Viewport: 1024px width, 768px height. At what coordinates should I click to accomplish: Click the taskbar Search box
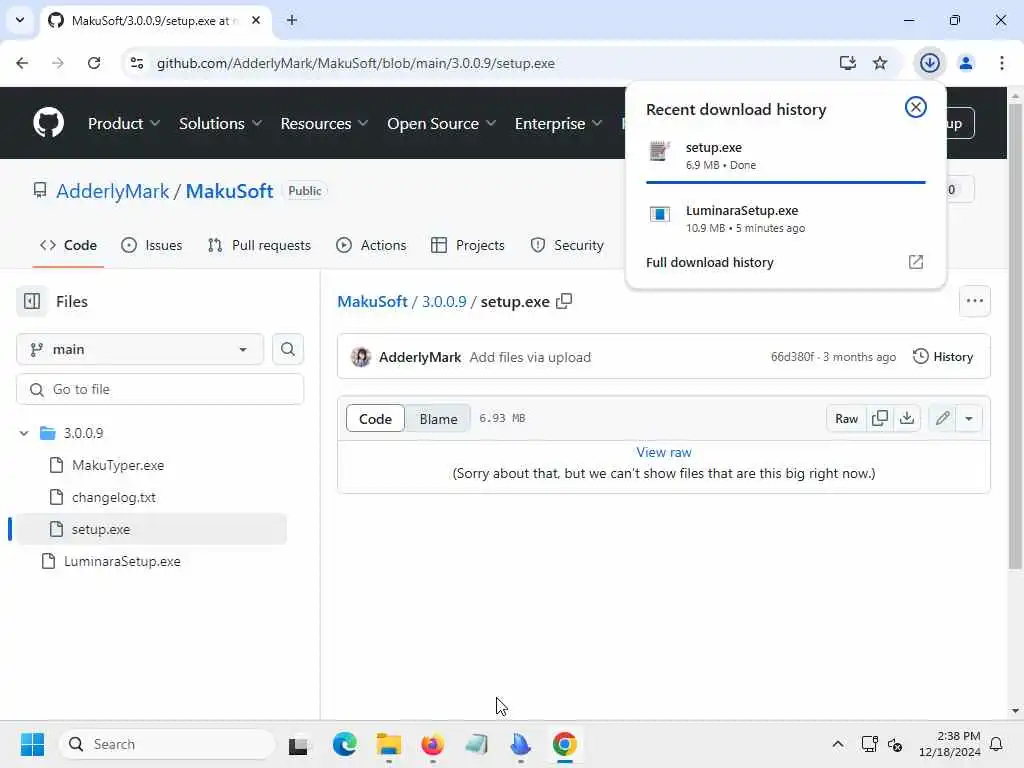167,744
